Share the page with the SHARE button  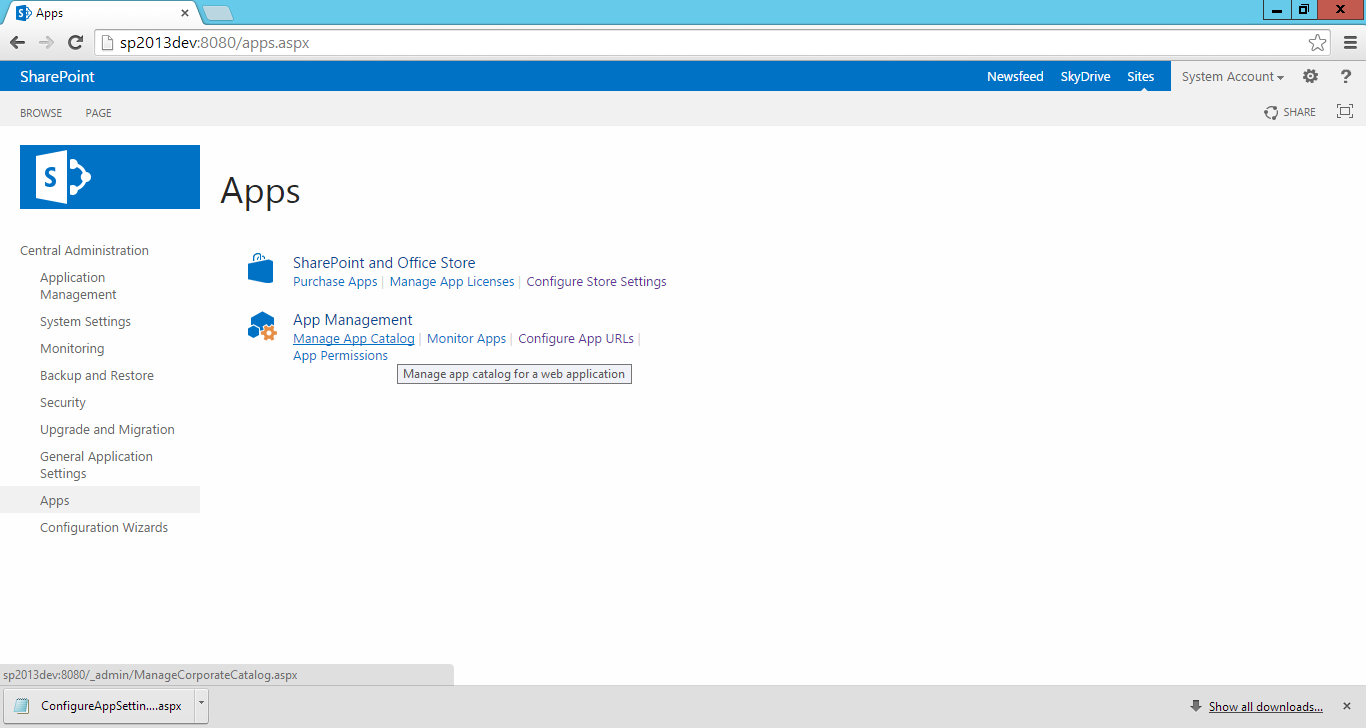1290,112
